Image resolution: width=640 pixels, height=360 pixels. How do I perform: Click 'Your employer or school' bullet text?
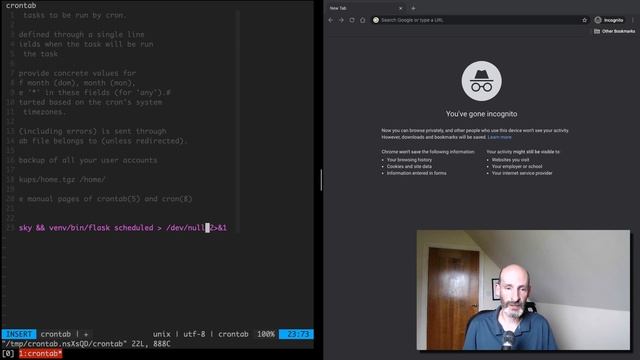tap(517, 167)
